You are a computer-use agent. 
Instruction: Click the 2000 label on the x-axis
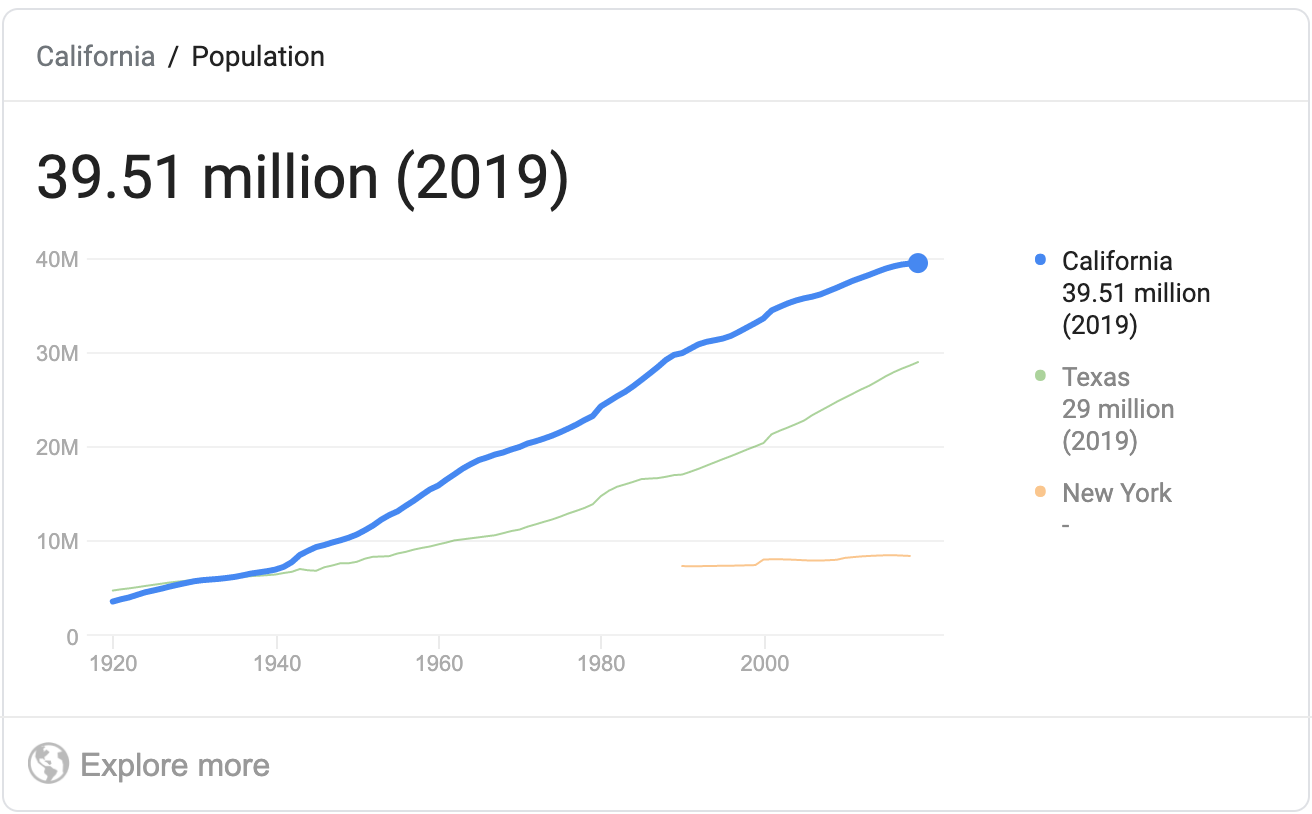coord(765,662)
